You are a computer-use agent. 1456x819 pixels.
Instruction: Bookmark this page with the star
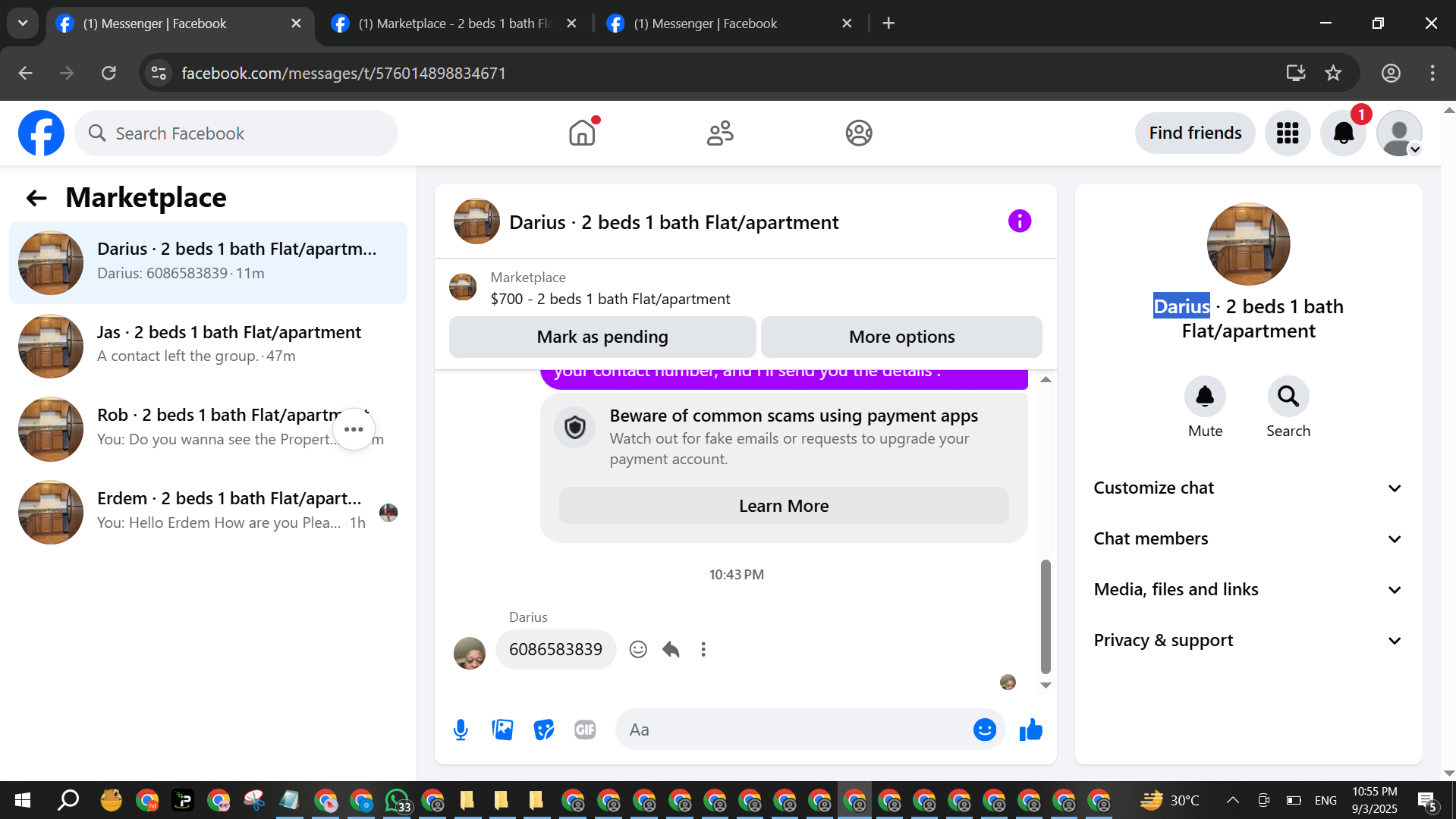pos(1333,73)
